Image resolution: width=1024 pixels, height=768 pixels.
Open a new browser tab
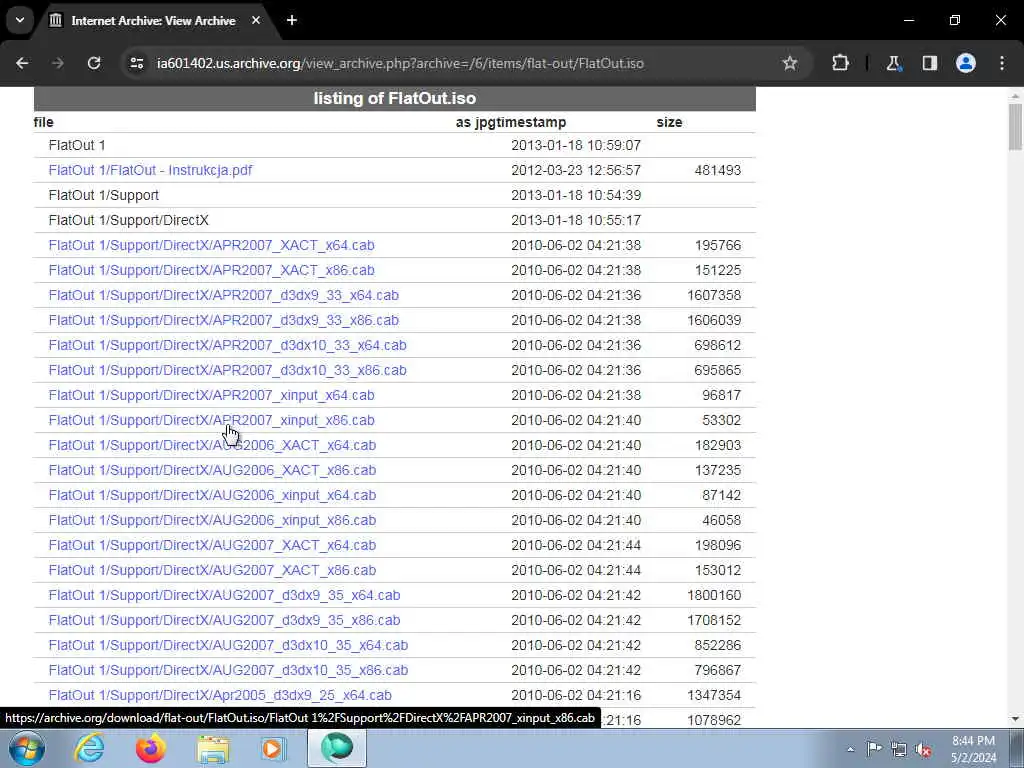tap(292, 20)
